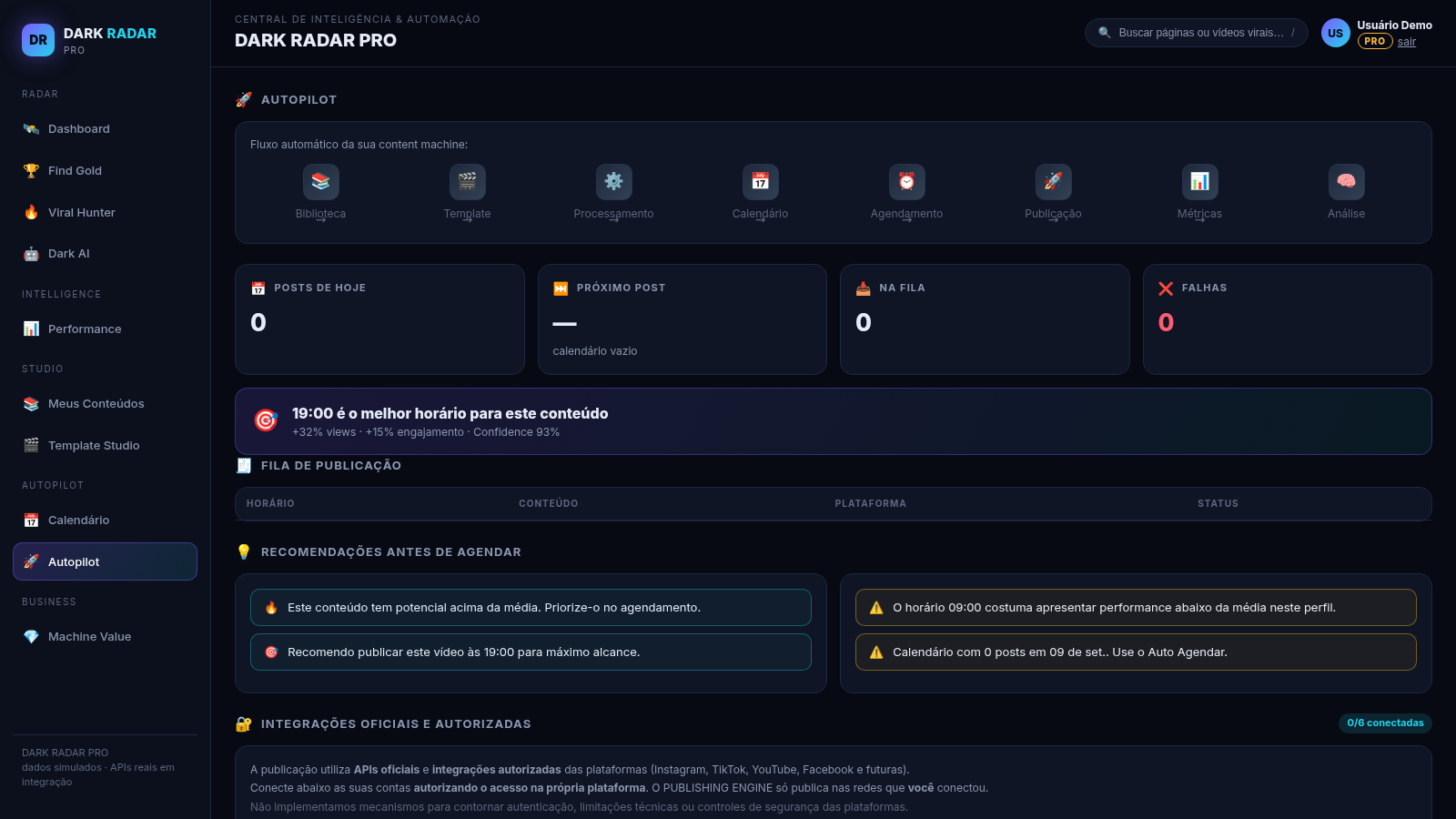Screen dimensions: 1456x819
Task: Click the Na Fila inbox icon
Action: 864,288
